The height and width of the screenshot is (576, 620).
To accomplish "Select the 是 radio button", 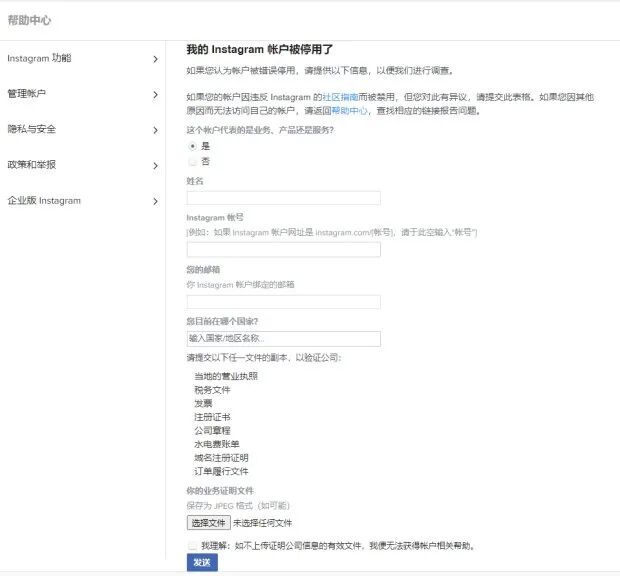I will tap(193, 146).
